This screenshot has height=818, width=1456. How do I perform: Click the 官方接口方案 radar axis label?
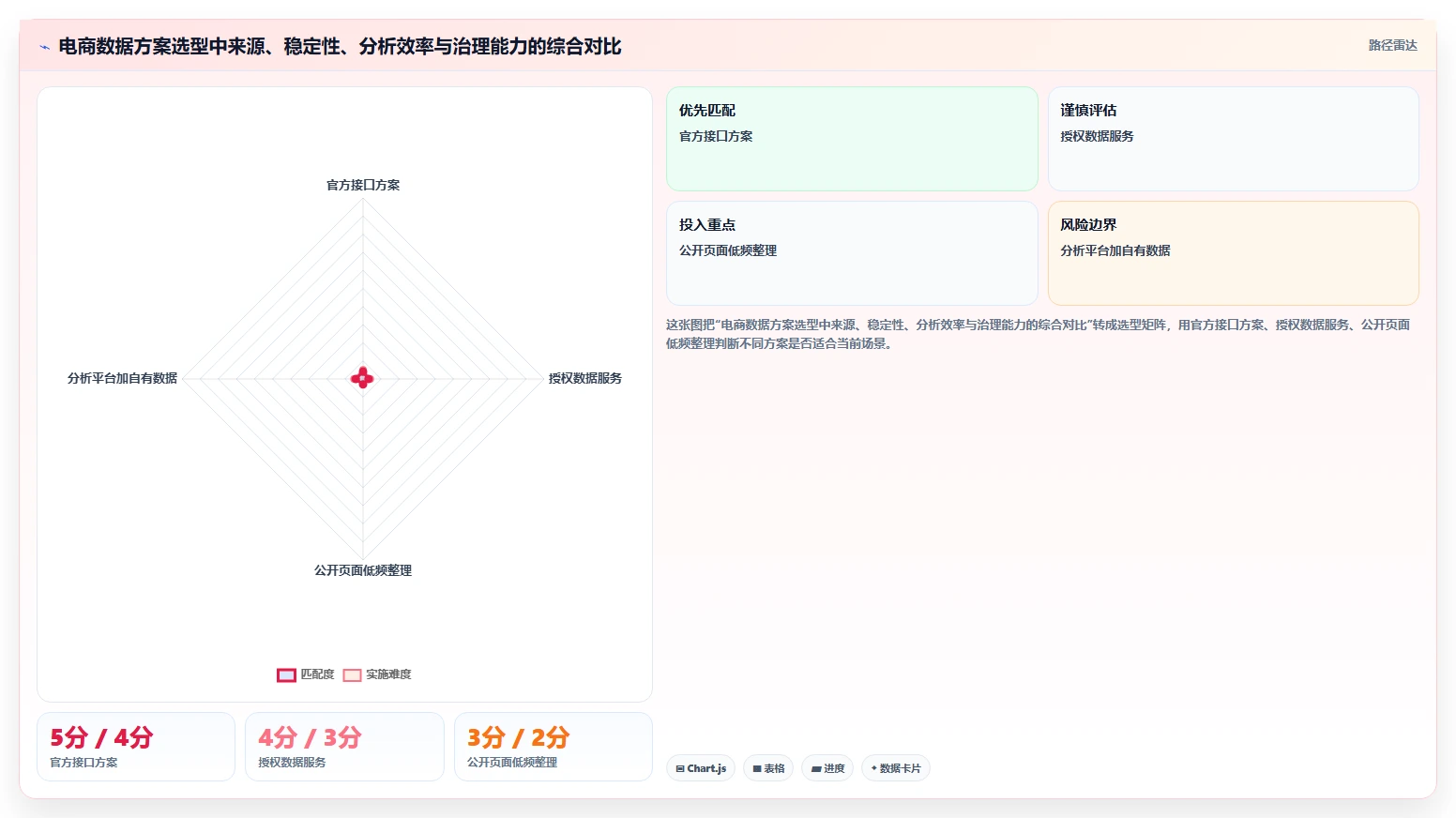[363, 185]
